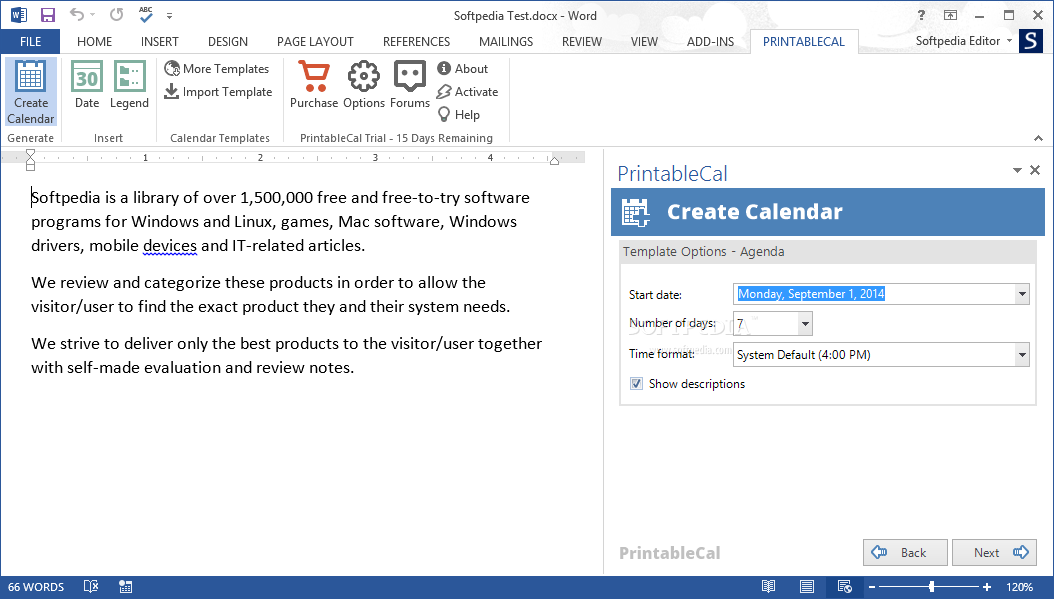Open Ribbon Display Options
Screen dimensions: 1054x599
coord(950,15)
